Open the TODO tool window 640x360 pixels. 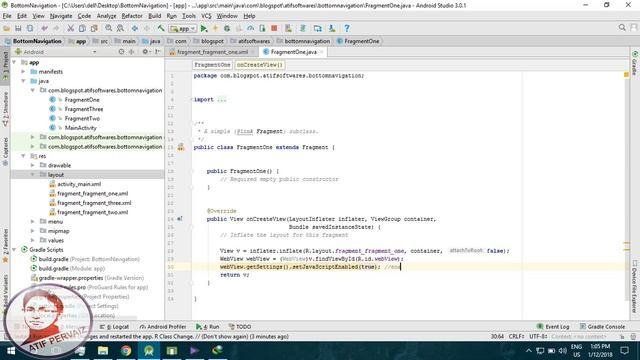(x=240, y=327)
